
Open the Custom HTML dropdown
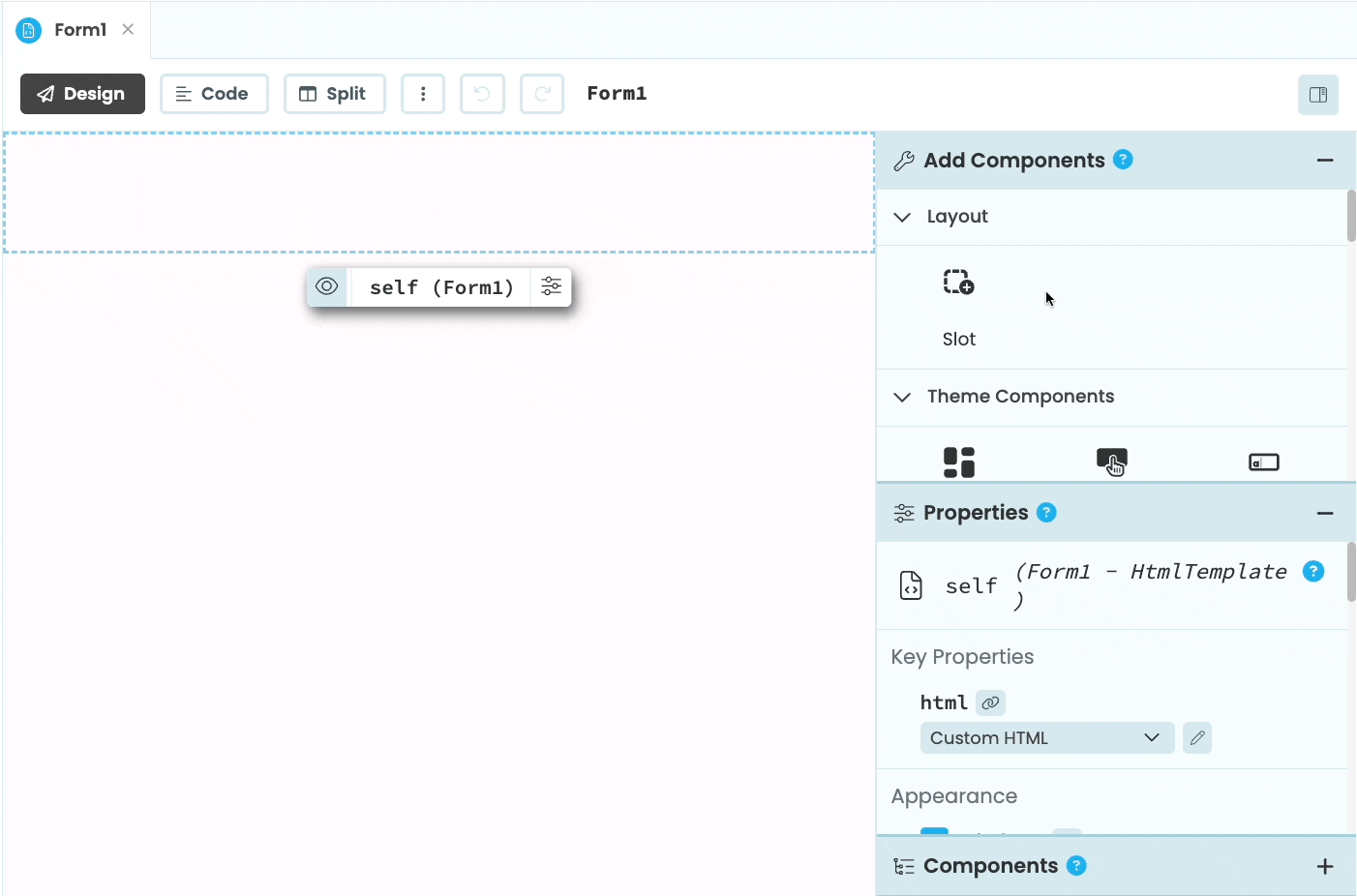point(1047,737)
